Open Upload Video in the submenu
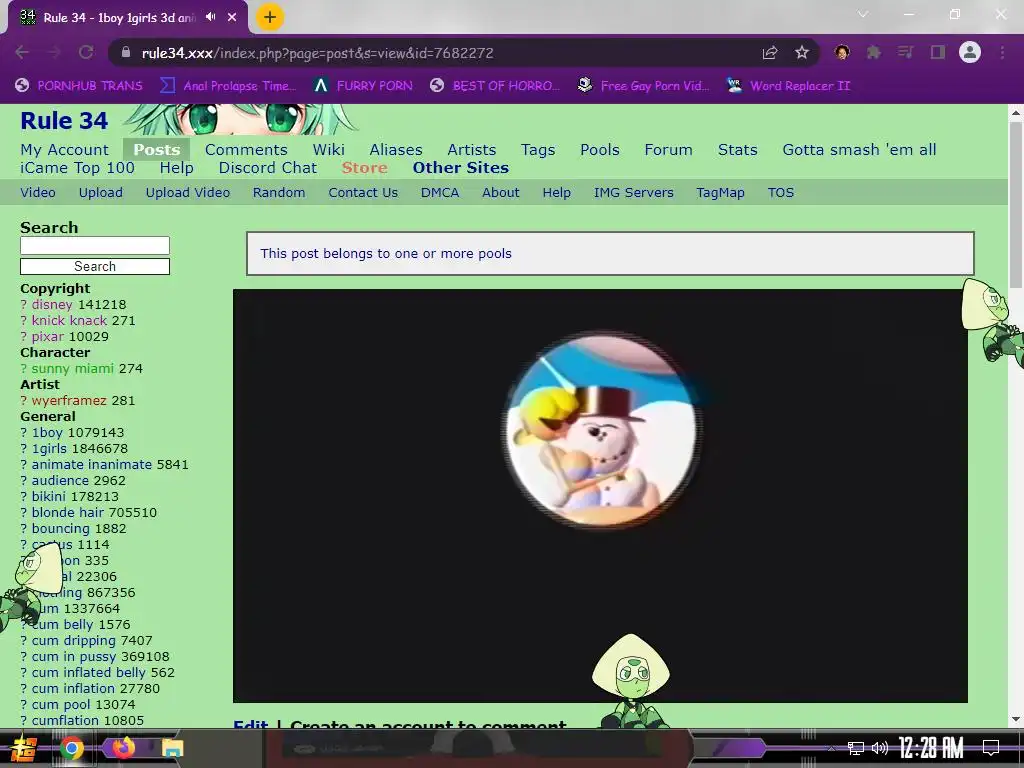This screenshot has height=768, width=1024. click(187, 193)
